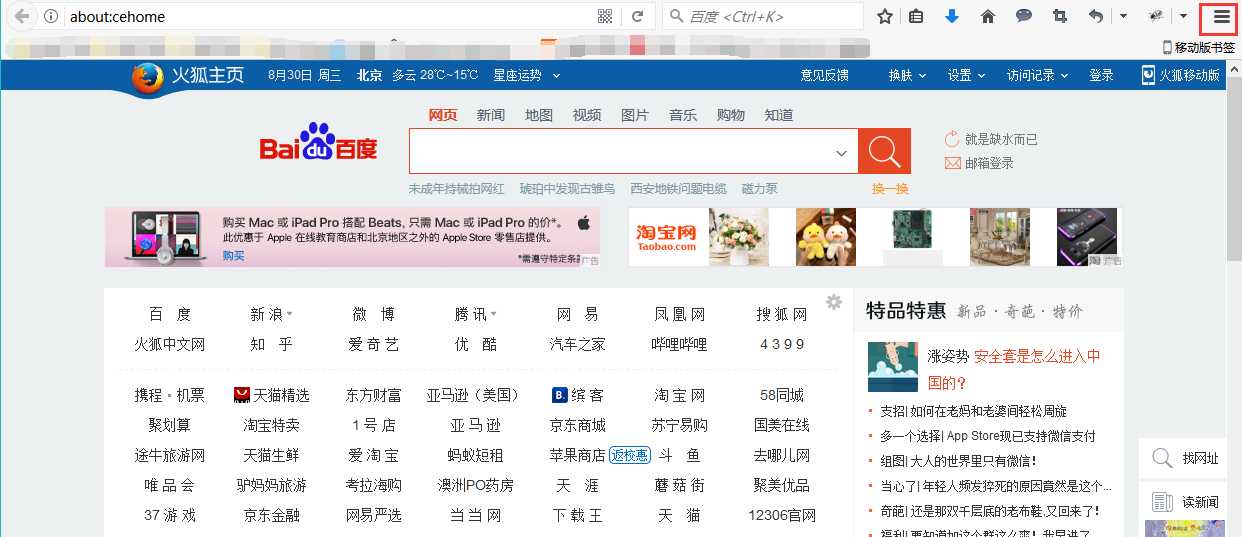Open the 缤客 Booking link
The image size is (1242, 537).
[x=578, y=395]
